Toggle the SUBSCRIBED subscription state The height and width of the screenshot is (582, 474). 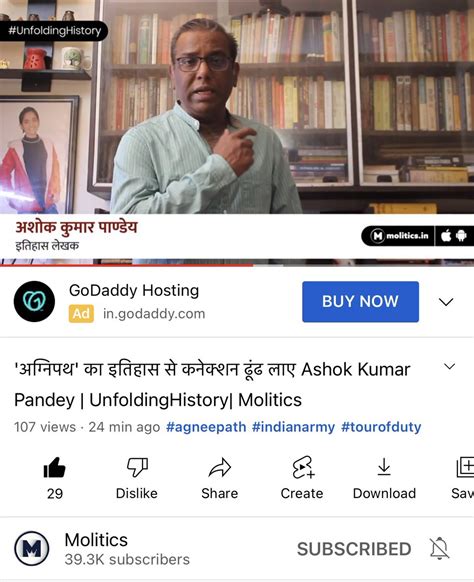coord(354,549)
